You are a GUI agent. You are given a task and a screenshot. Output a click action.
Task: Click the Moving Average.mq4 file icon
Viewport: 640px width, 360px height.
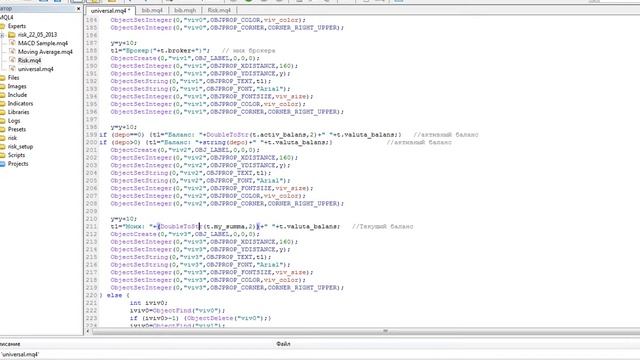pyautogui.click(x=12, y=51)
